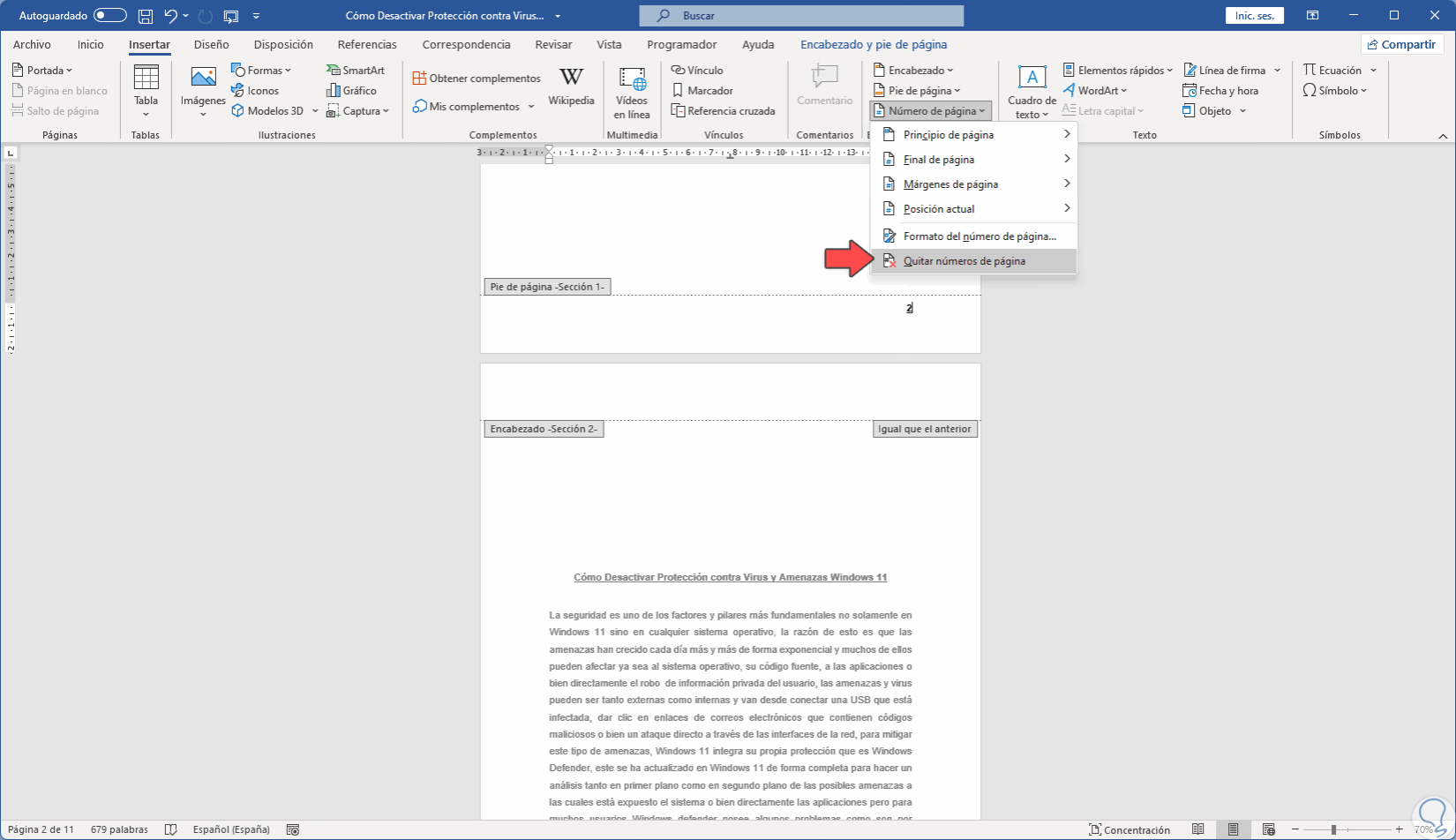Open the Ribbon display options icon
This screenshot has width=1456, height=840.
[1313, 16]
